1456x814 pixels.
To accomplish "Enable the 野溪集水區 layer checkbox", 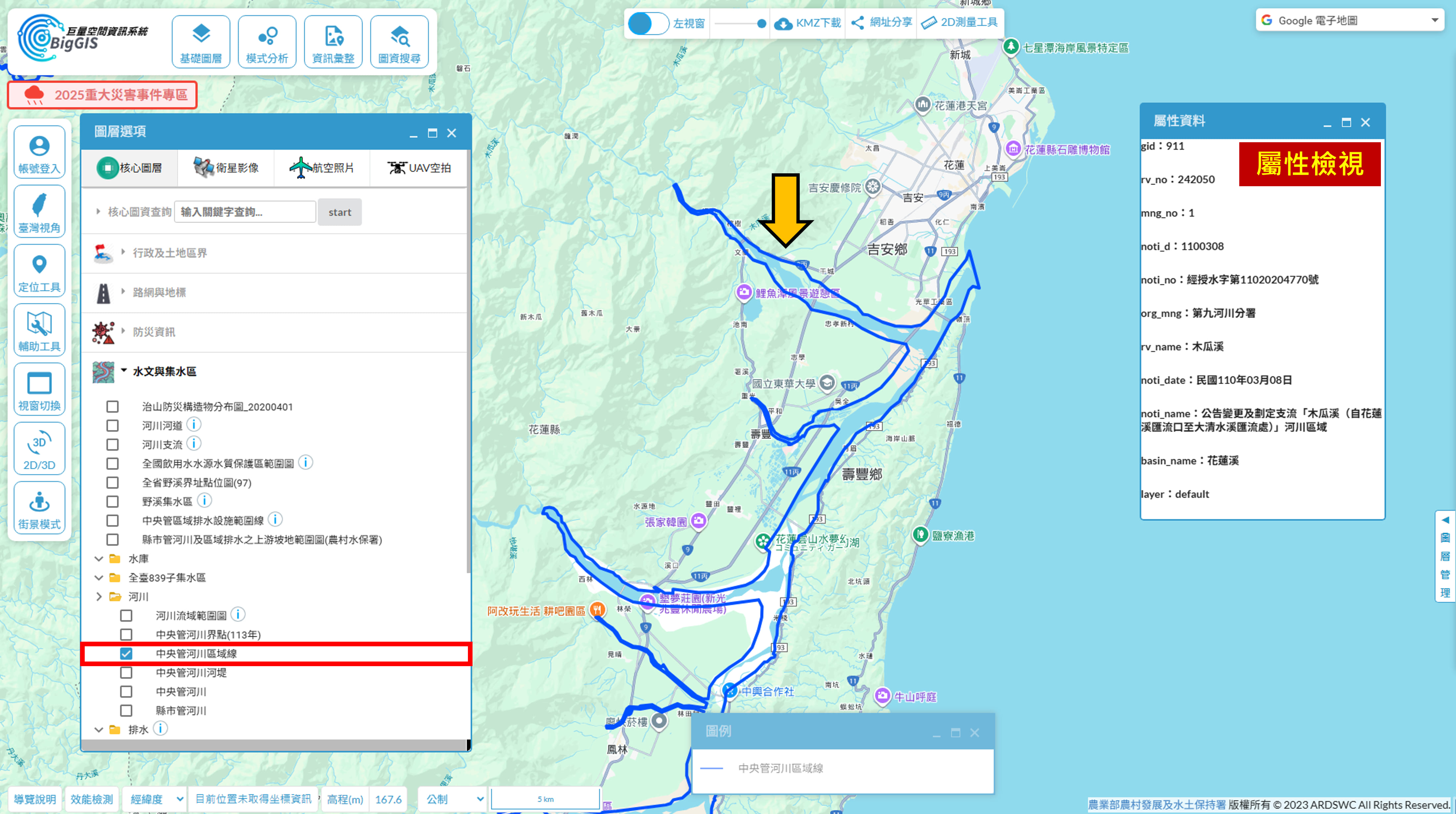I will click(x=113, y=502).
